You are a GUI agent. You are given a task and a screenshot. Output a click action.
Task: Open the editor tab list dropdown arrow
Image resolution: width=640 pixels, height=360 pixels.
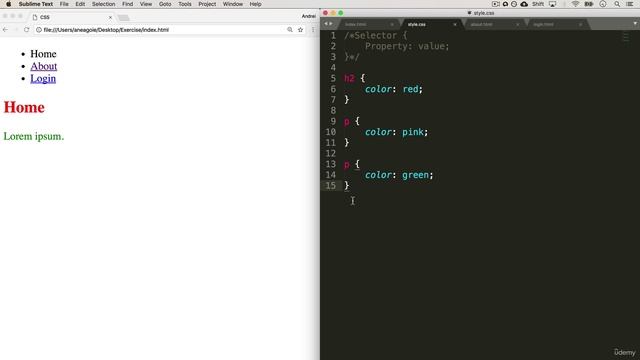(x=635, y=24)
